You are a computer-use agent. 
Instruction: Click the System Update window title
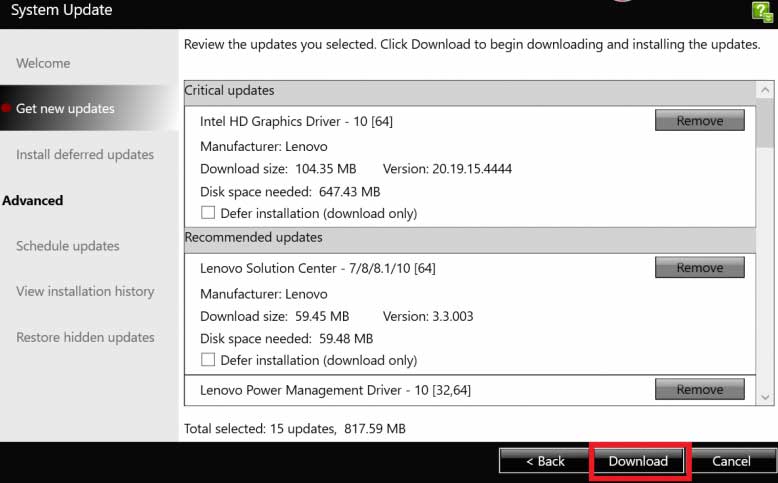coord(62,10)
